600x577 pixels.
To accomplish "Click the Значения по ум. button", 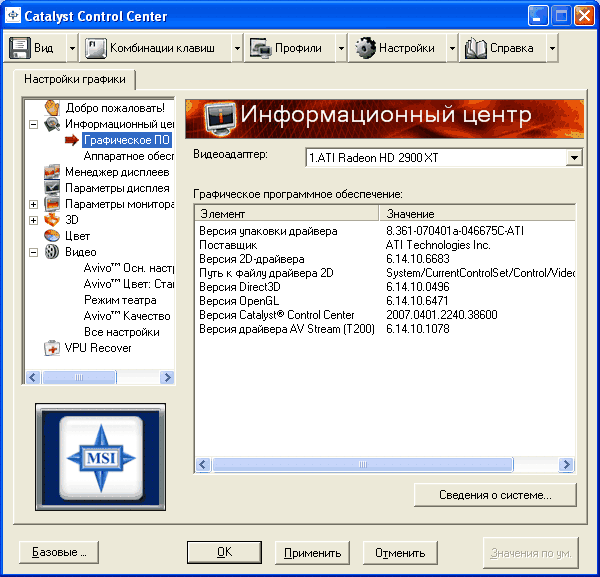I will pyautogui.click(x=531, y=553).
